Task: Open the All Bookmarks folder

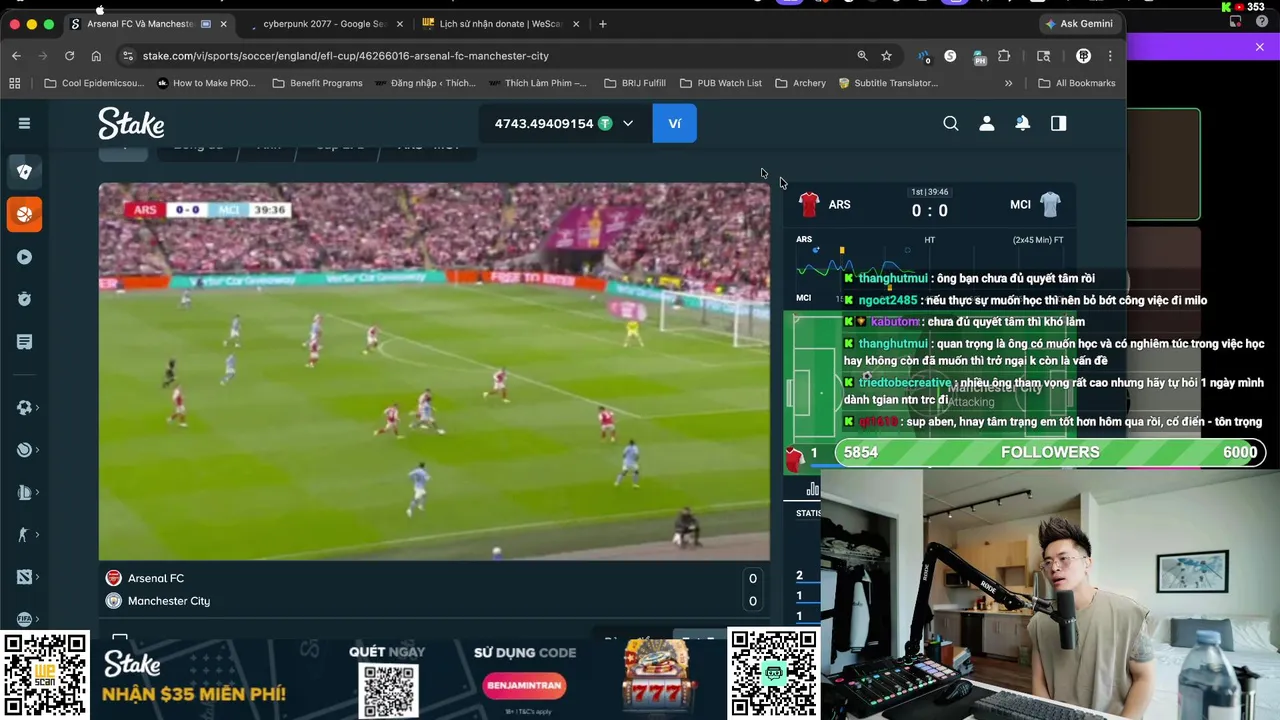Action: 1077,83
